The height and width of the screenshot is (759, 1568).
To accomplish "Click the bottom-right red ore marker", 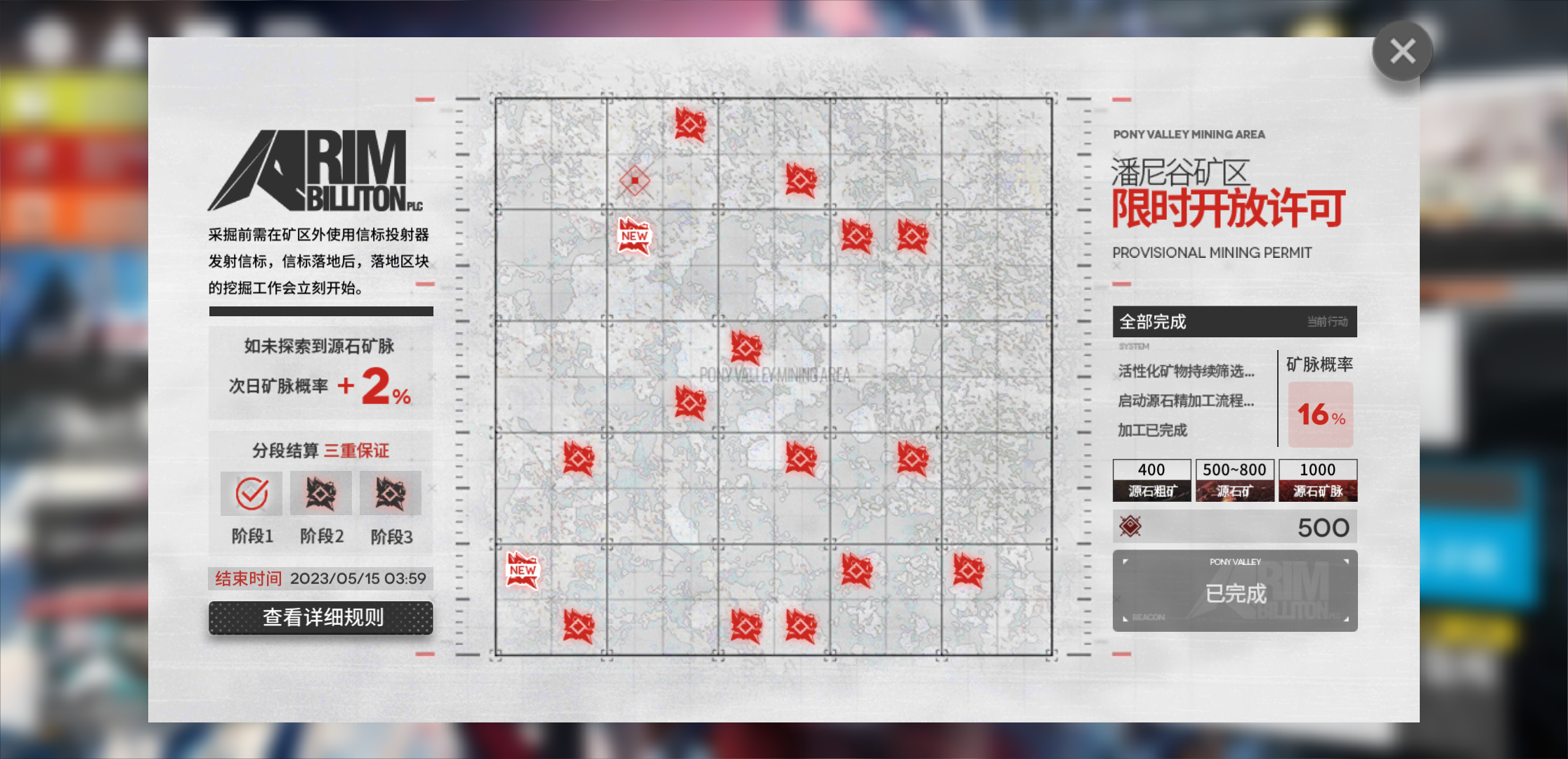I will point(968,570).
